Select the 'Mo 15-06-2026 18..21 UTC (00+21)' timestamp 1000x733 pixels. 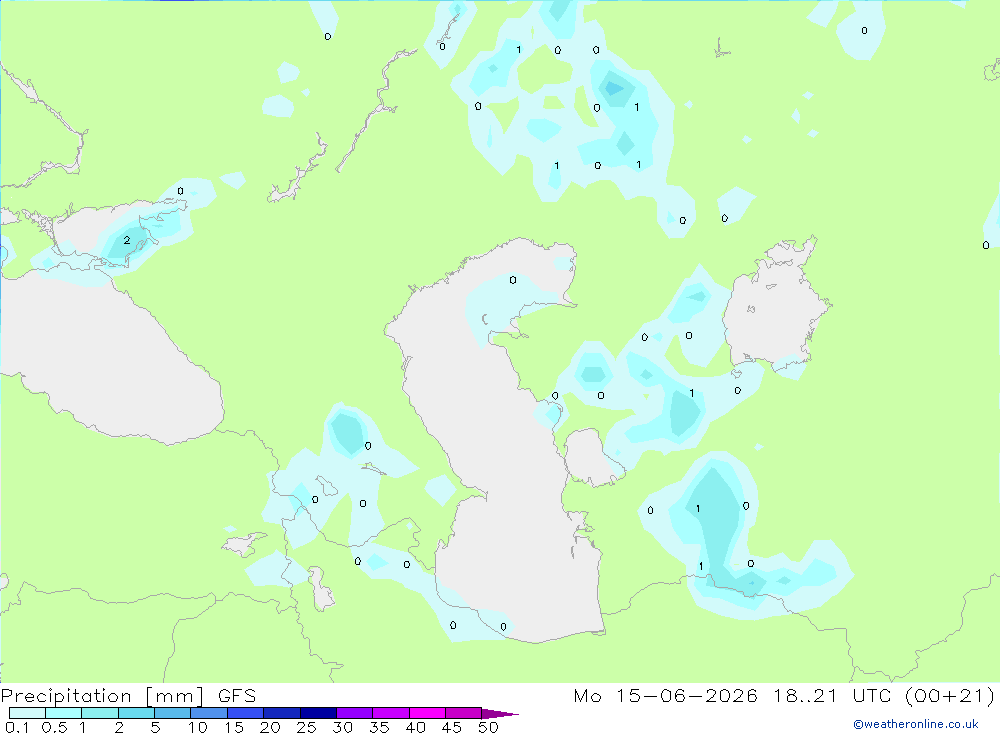coord(784,696)
